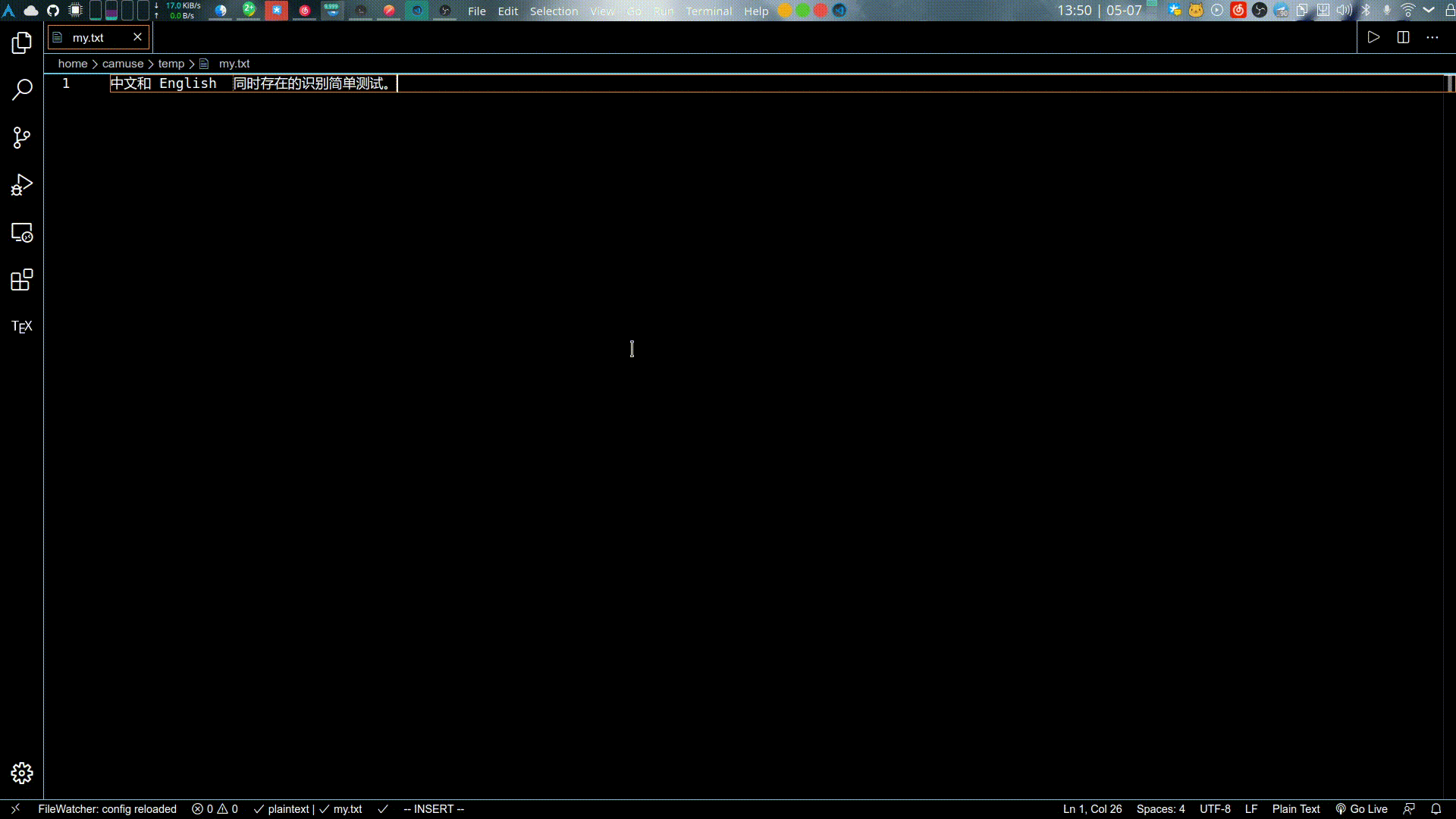Select UTF-8 encoding in status bar
Image resolution: width=1456 pixels, height=819 pixels.
(1215, 809)
